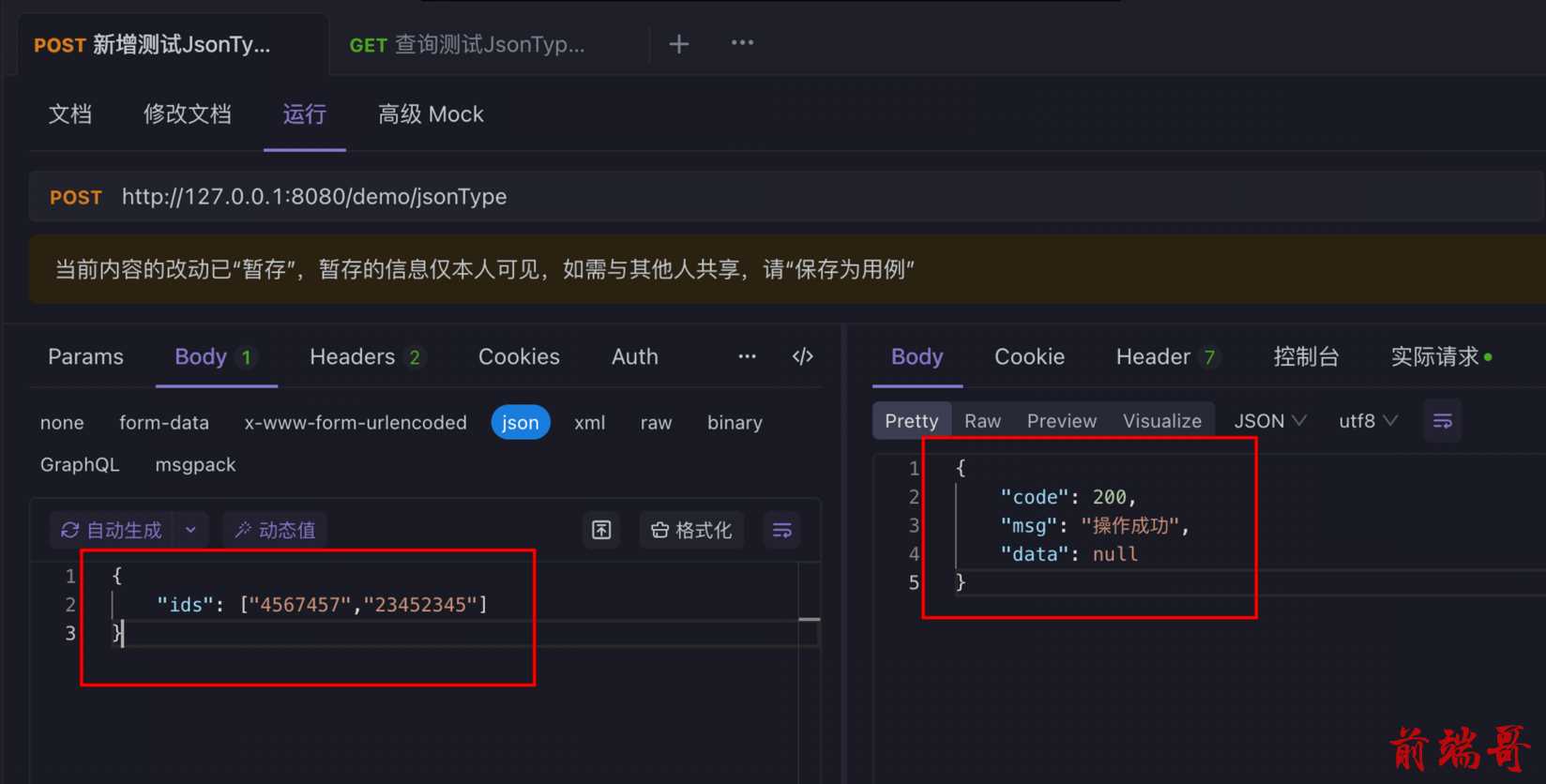1546x784 pixels.
Task: Switch response view to Pretty
Action: [x=911, y=421]
